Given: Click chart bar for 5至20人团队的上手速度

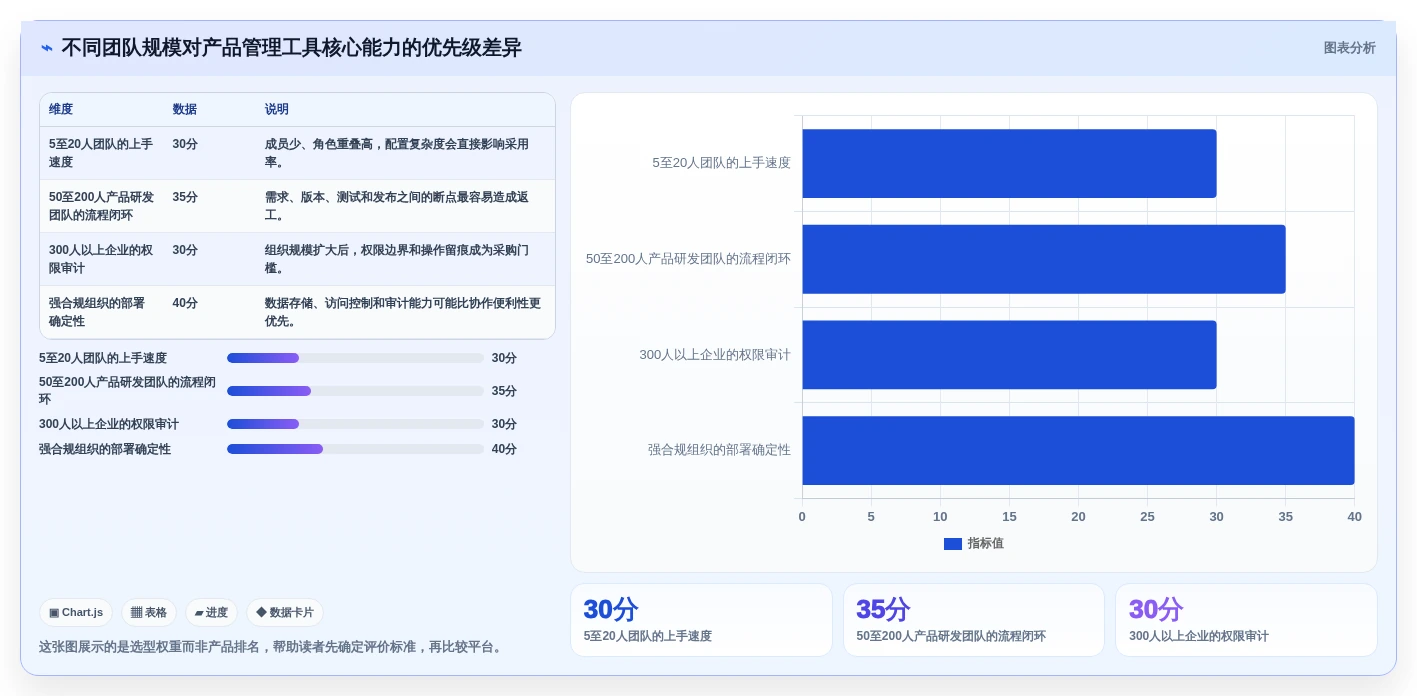Looking at the screenshot, I should pyautogui.click(x=1009, y=163).
